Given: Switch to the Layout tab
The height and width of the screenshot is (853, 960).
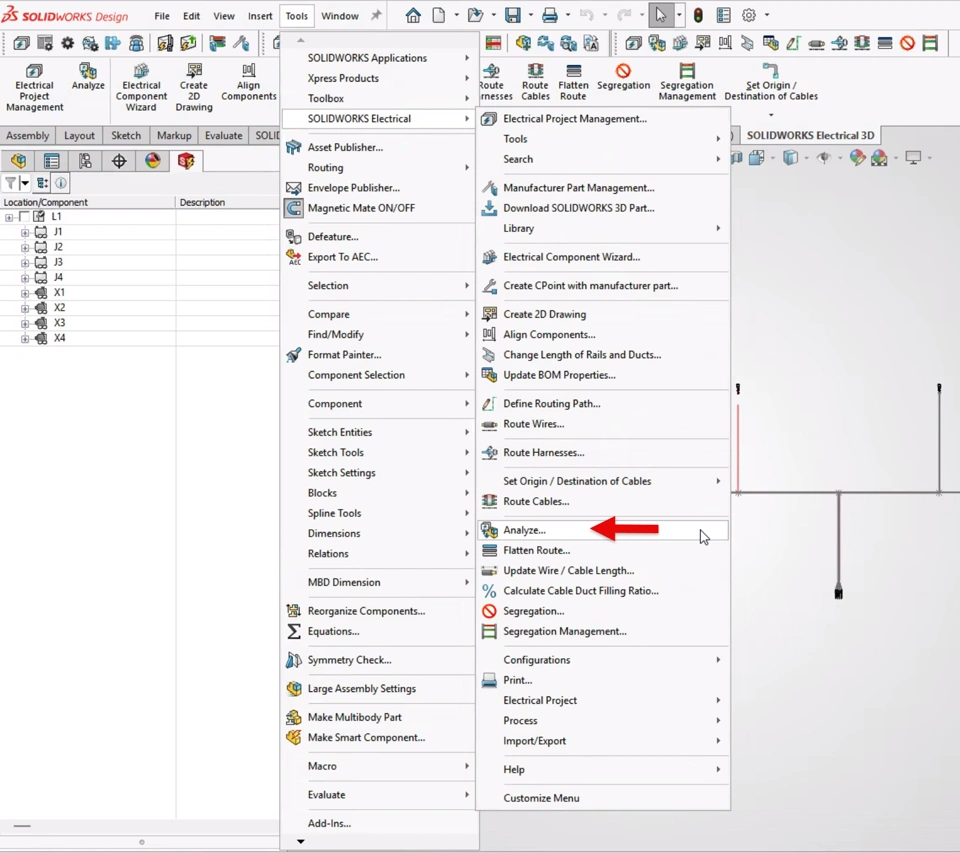Looking at the screenshot, I should coord(79,135).
